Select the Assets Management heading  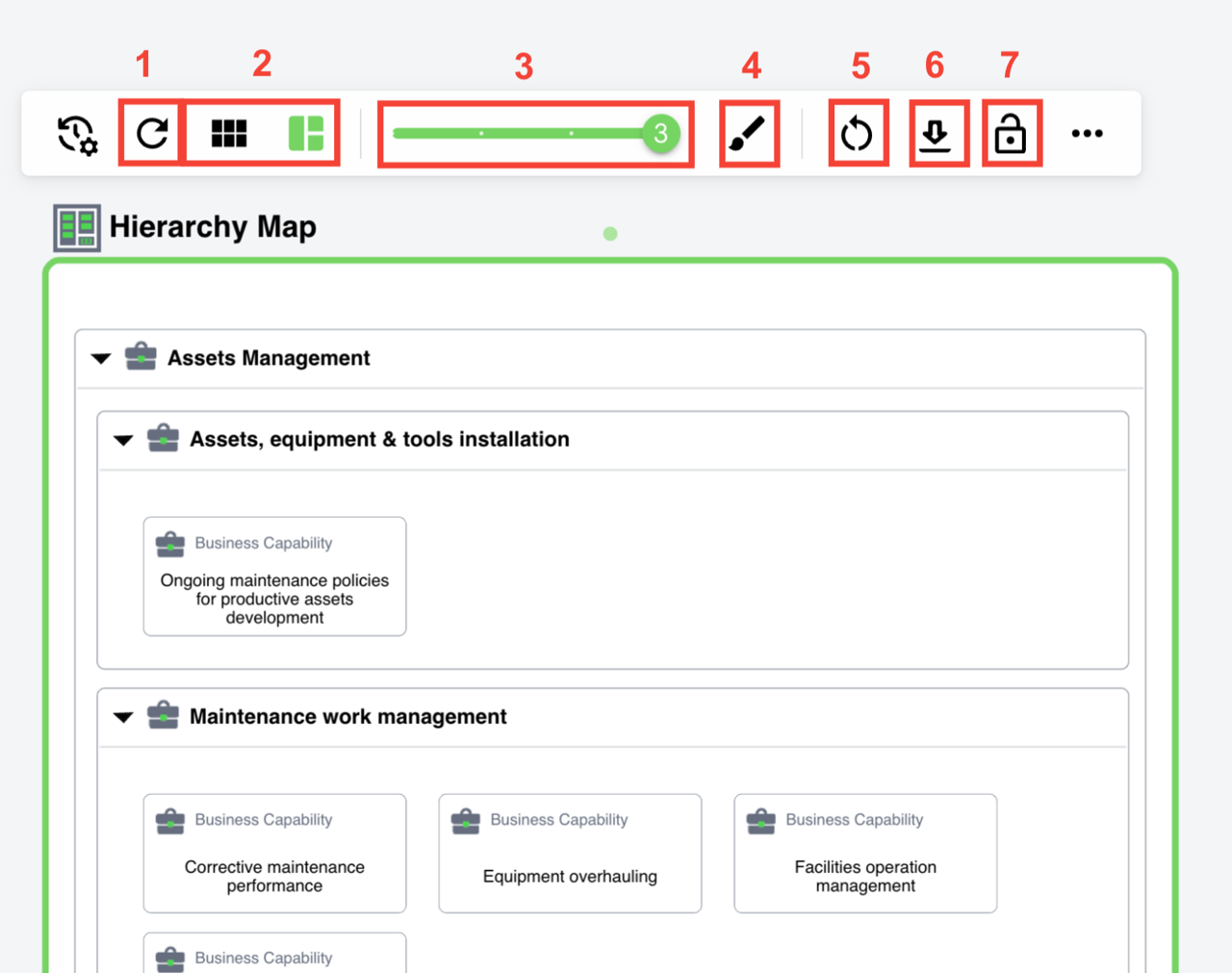[269, 358]
